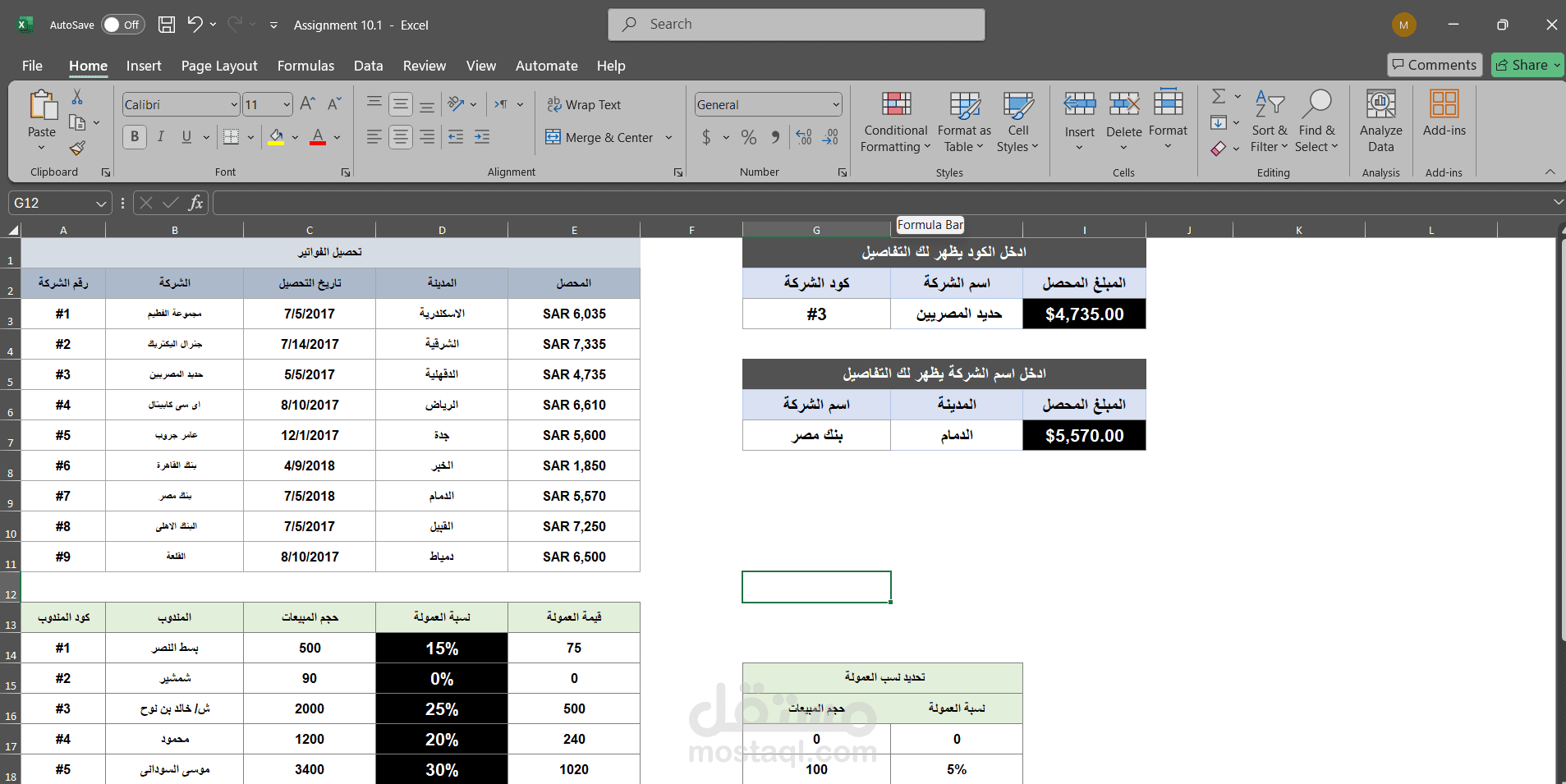Click the Undo arrow icon
This screenshot has width=1566, height=784.
tap(195, 24)
